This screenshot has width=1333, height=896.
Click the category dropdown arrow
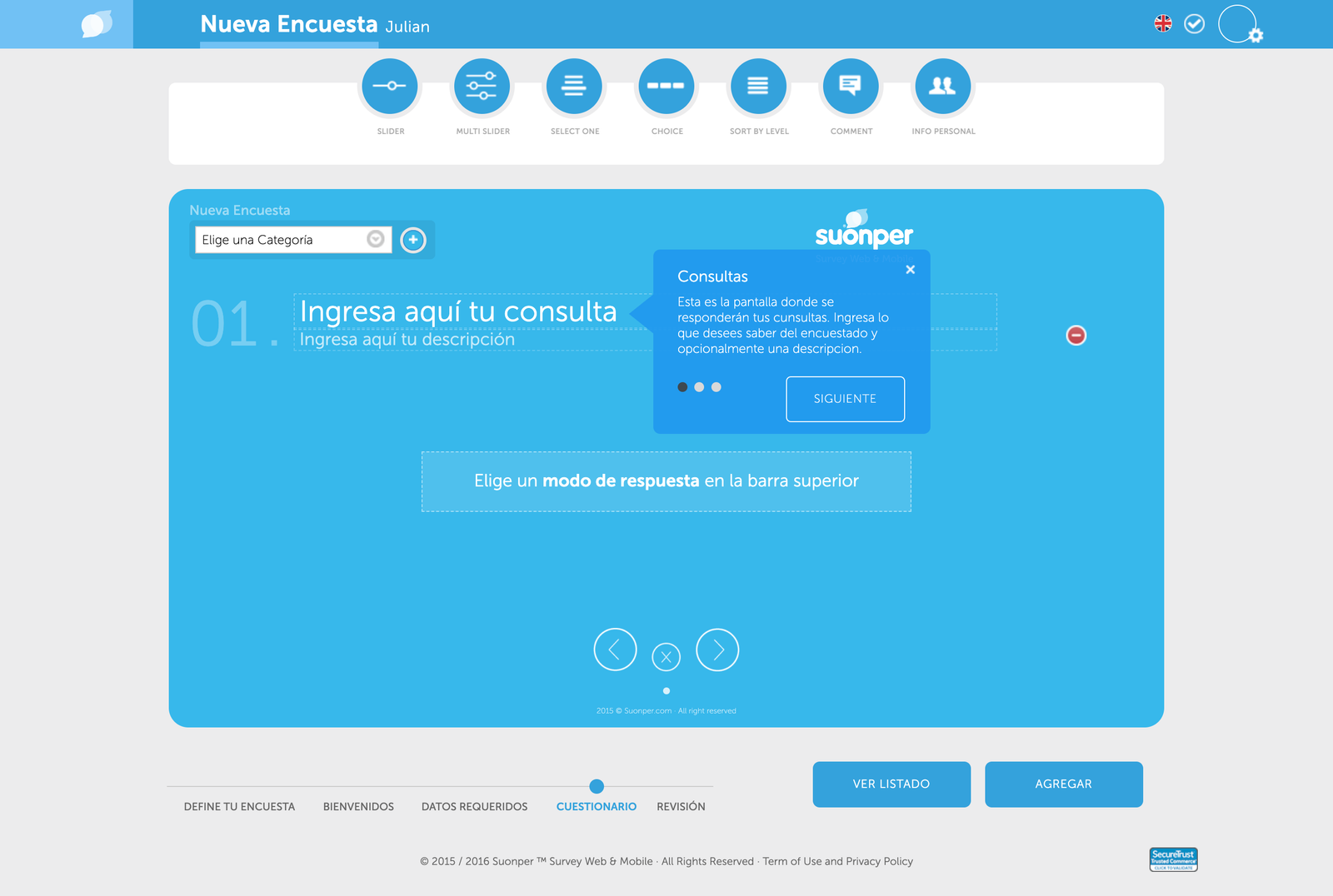(x=376, y=239)
